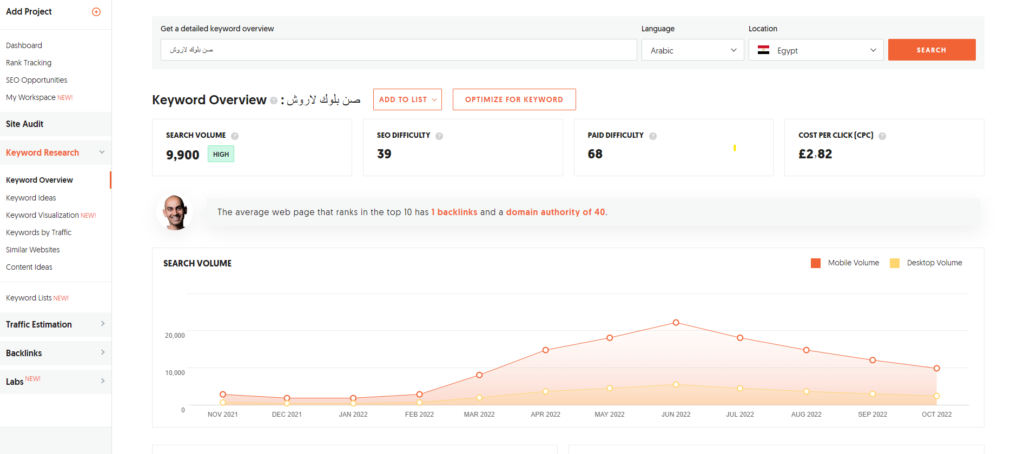Click the Neil Patel avatar image
The image size is (1024, 454).
point(176,211)
